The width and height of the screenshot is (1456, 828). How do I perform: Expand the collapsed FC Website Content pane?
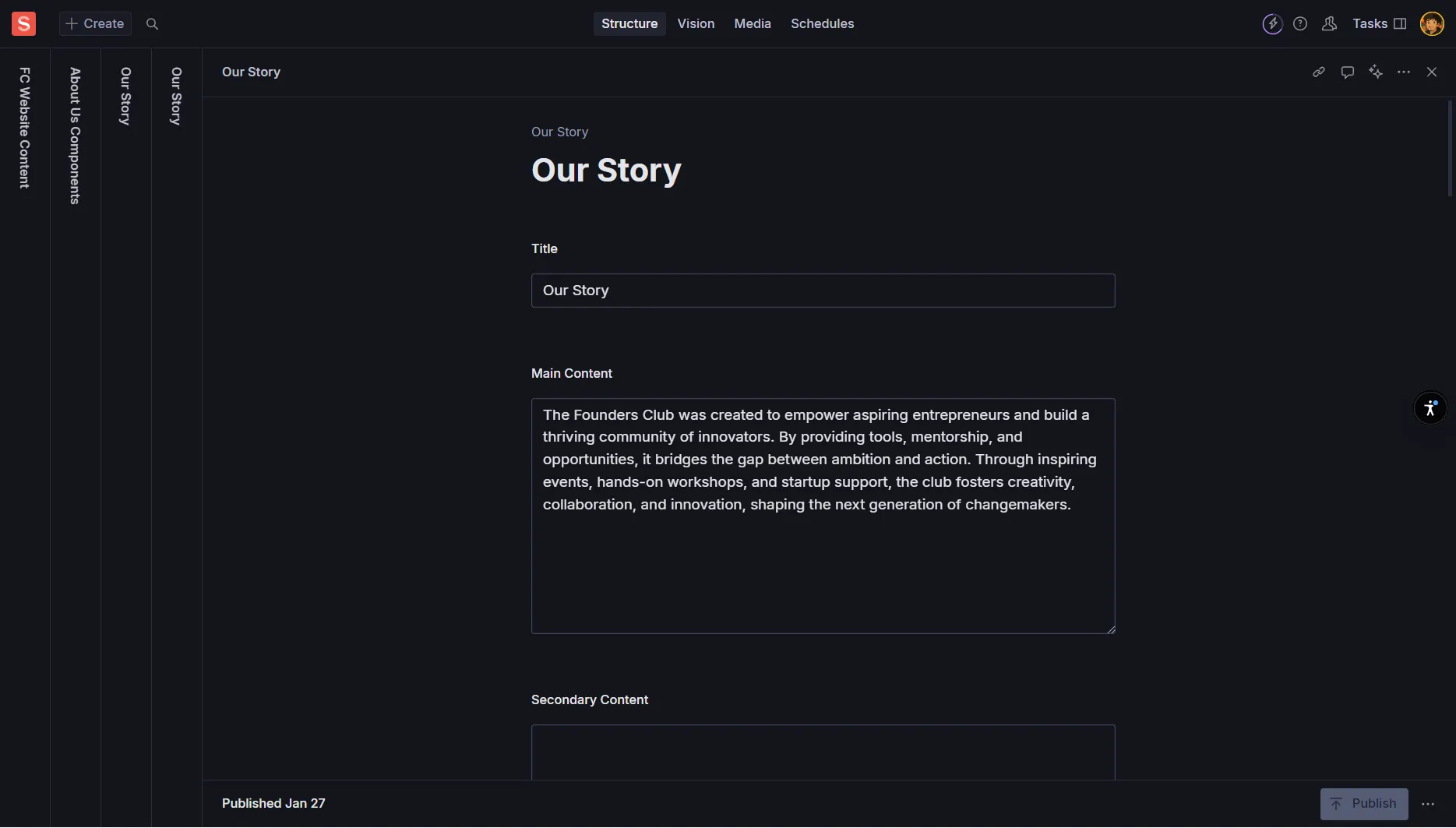[25, 128]
